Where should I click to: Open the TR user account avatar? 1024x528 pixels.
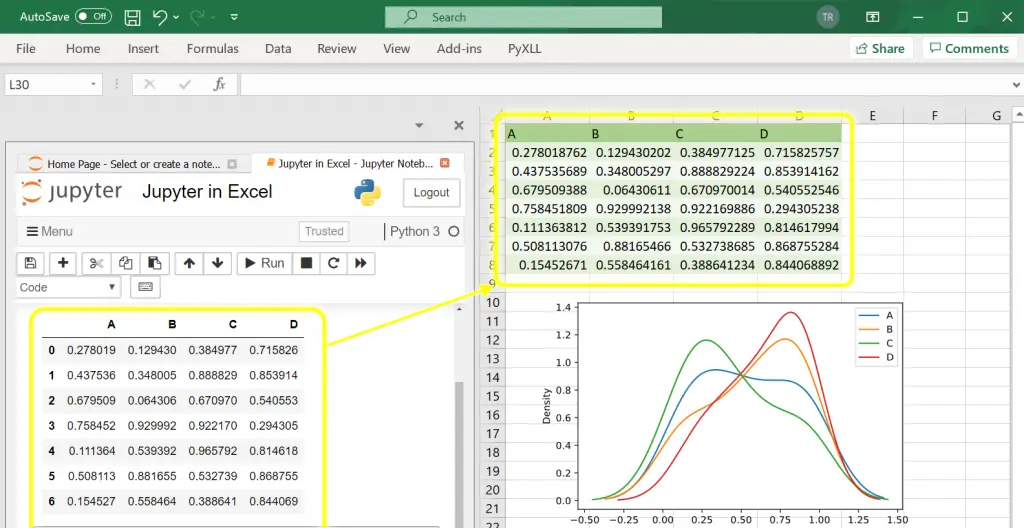tap(827, 17)
